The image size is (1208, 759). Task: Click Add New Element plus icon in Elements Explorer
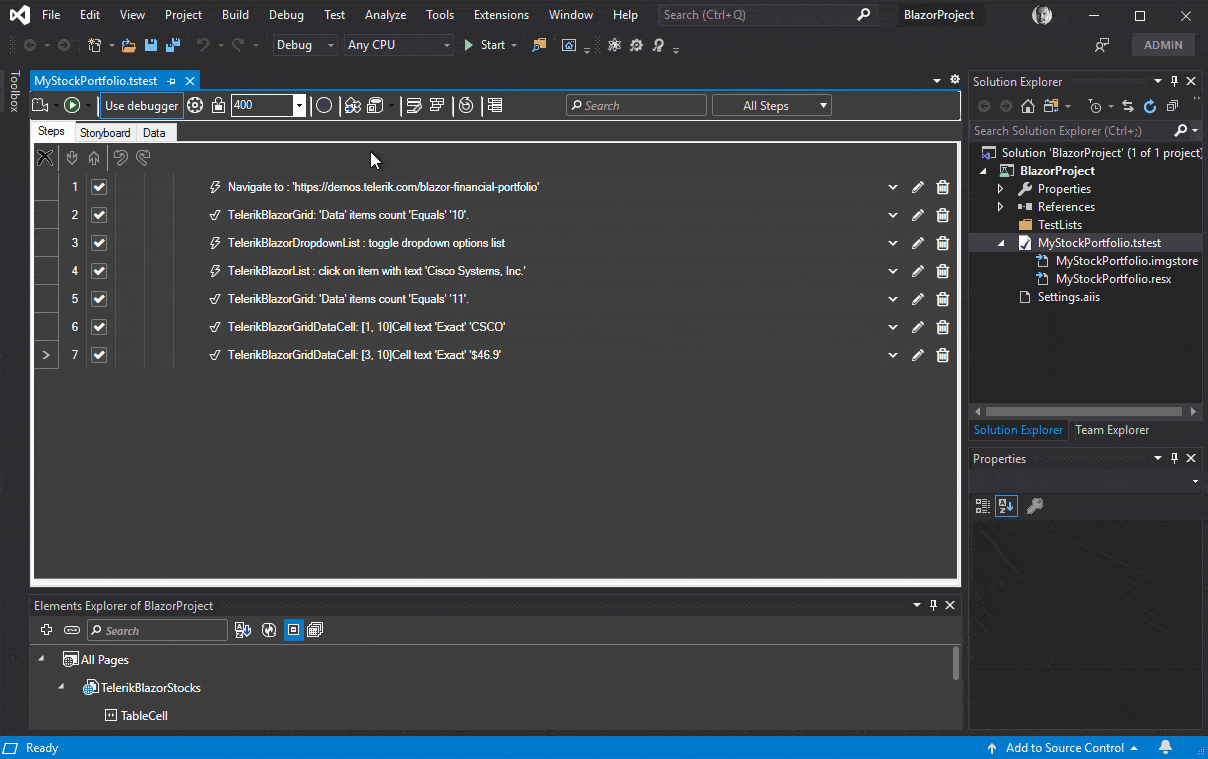pos(46,630)
